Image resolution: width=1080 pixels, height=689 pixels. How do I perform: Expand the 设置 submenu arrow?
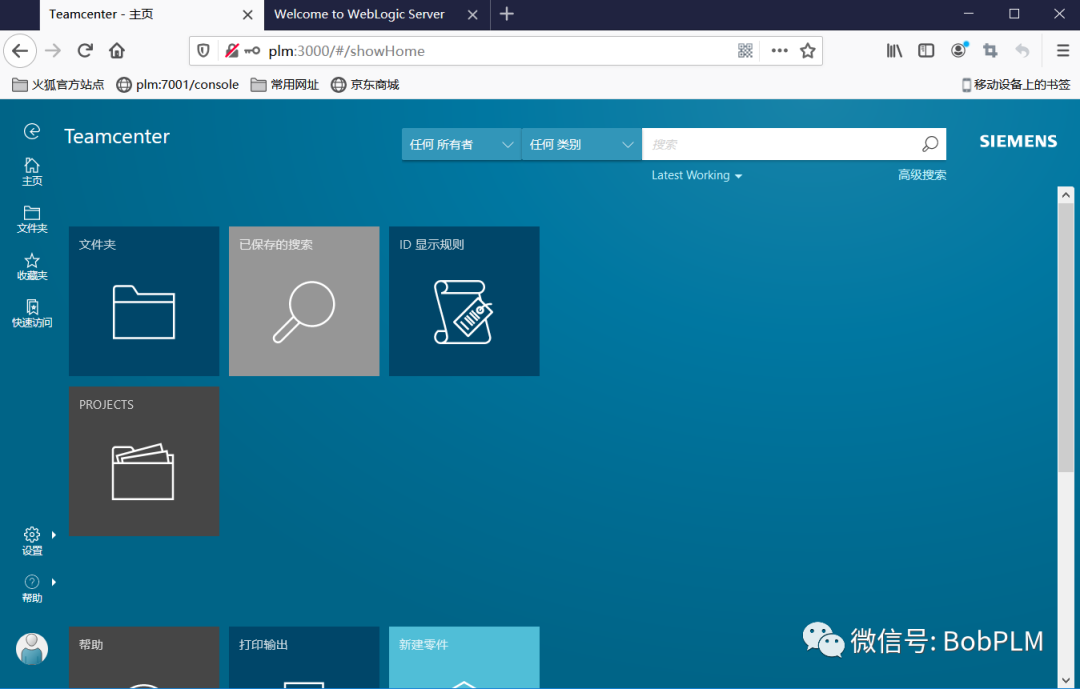[x=54, y=535]
